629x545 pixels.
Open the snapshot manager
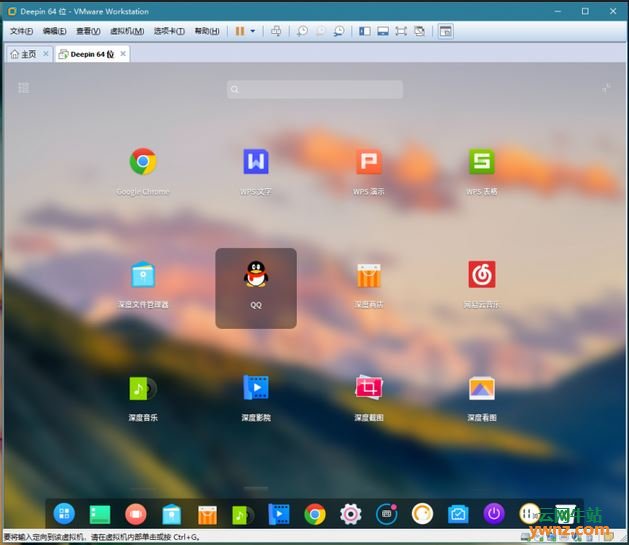coord(339,31)
